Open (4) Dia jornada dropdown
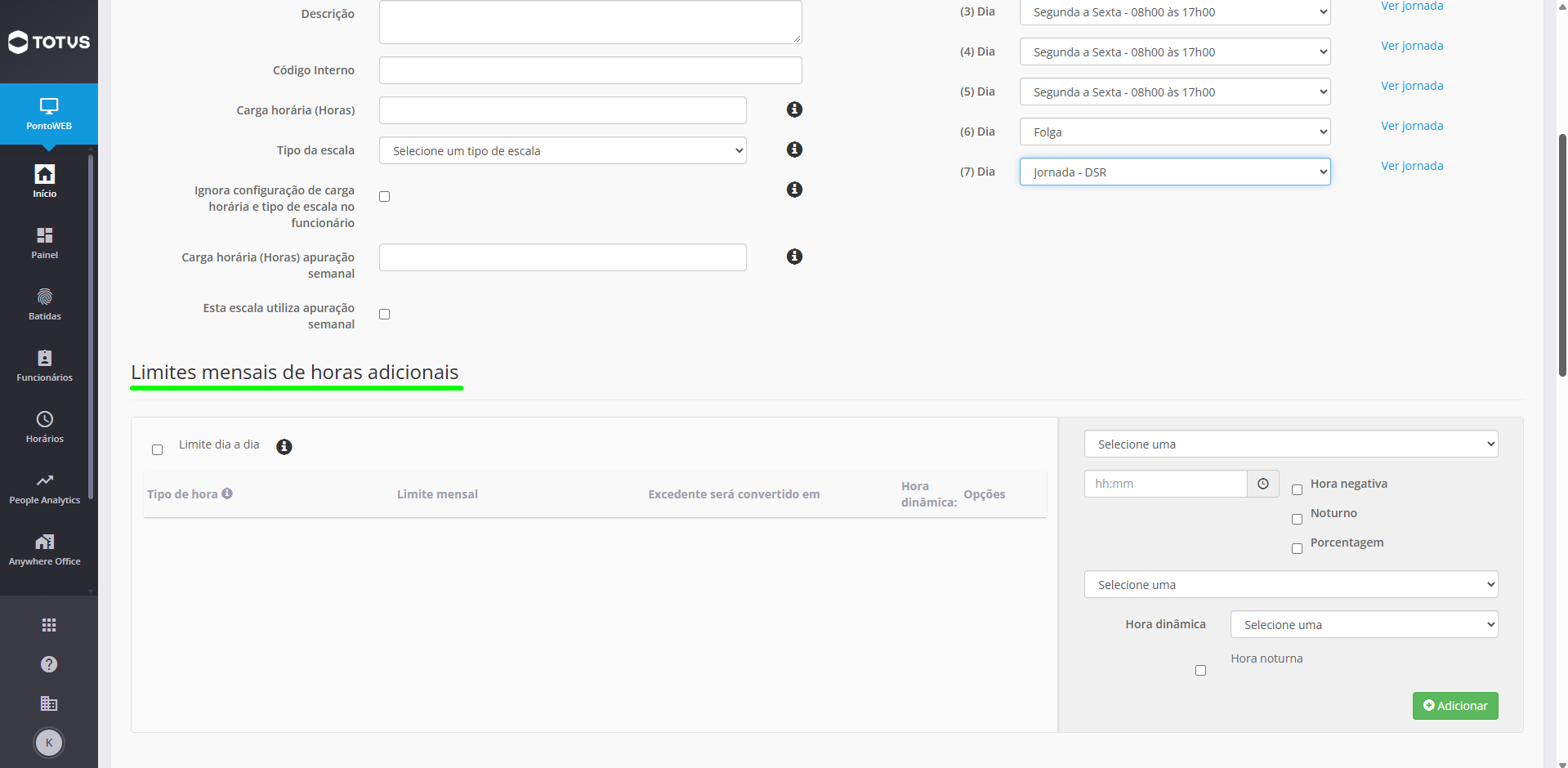 pos(1175,51)
